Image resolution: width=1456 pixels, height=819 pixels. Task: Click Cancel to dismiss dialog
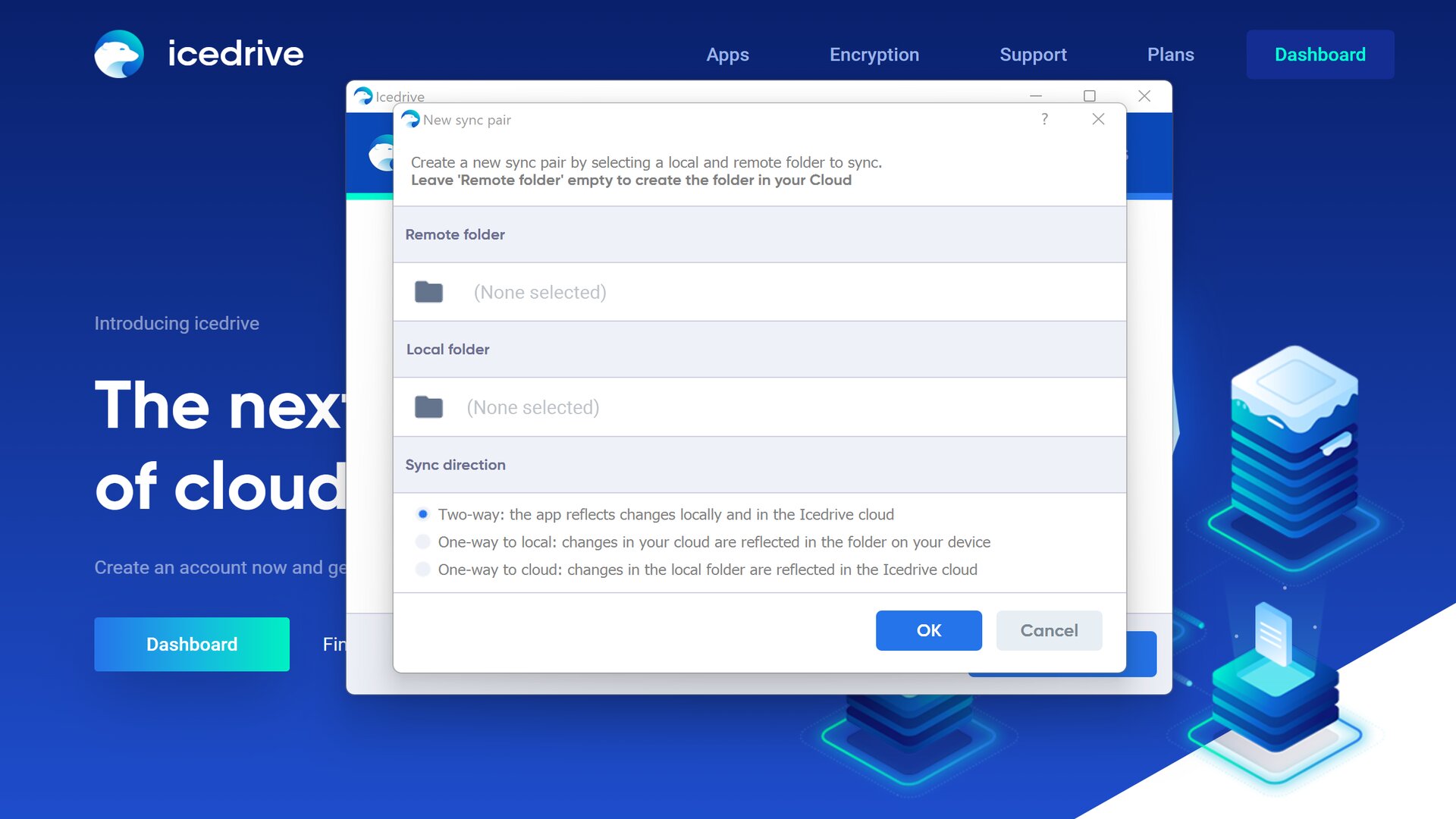coord(1049,630)
